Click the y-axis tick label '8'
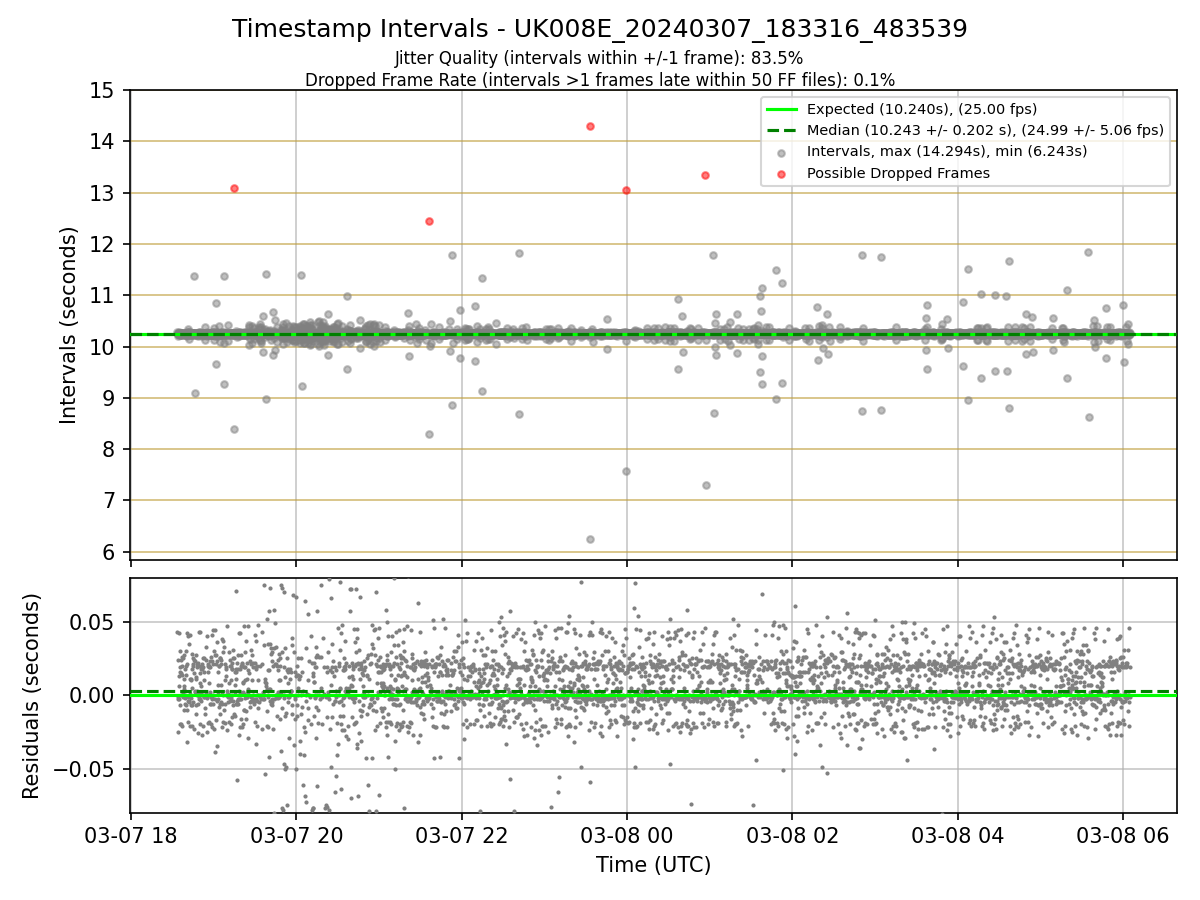This screenshot has height=900, width=1200. point(109,449)
